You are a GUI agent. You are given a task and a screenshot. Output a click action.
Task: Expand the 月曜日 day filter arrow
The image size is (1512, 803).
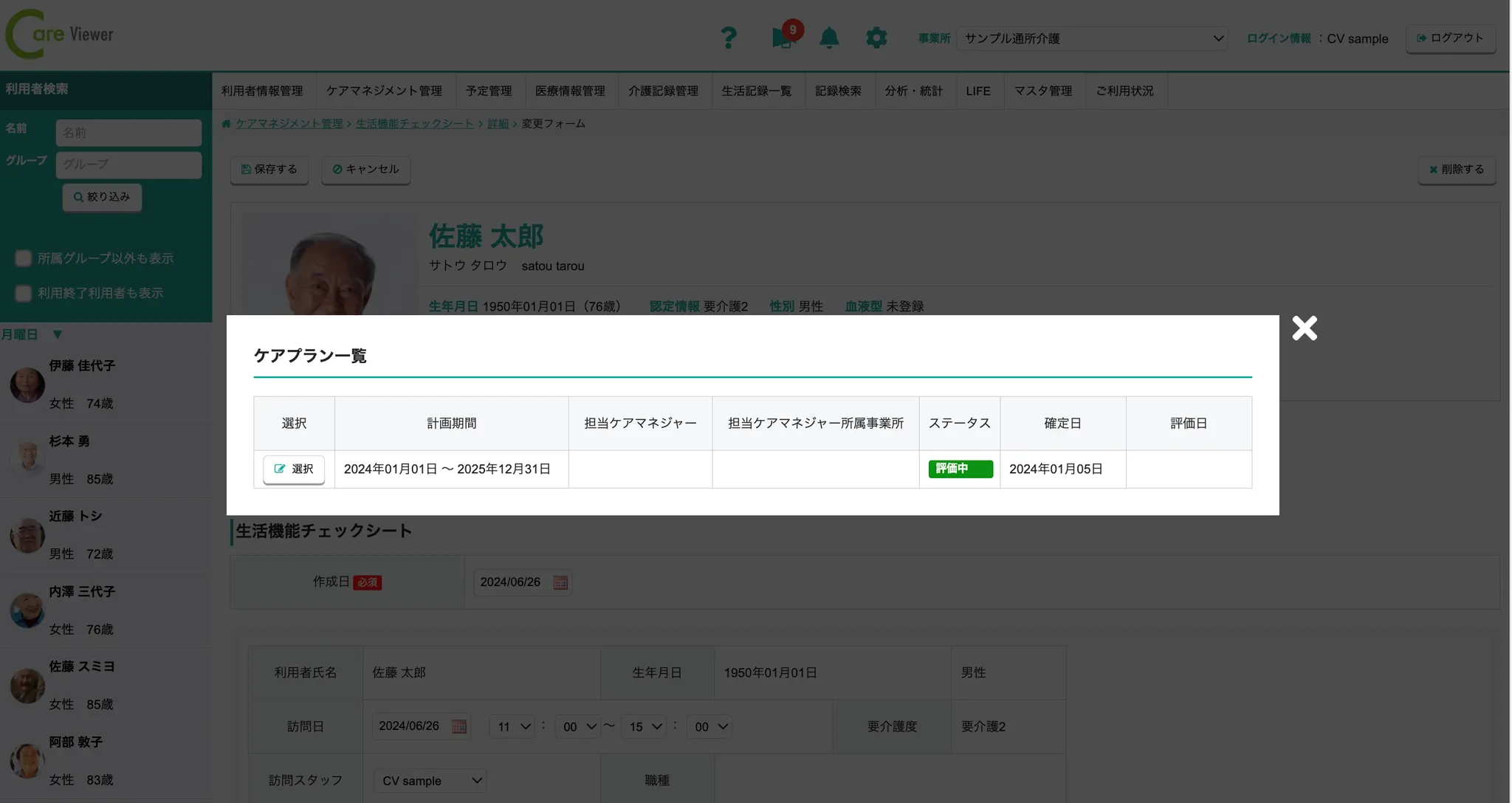[x=58, y=334]
